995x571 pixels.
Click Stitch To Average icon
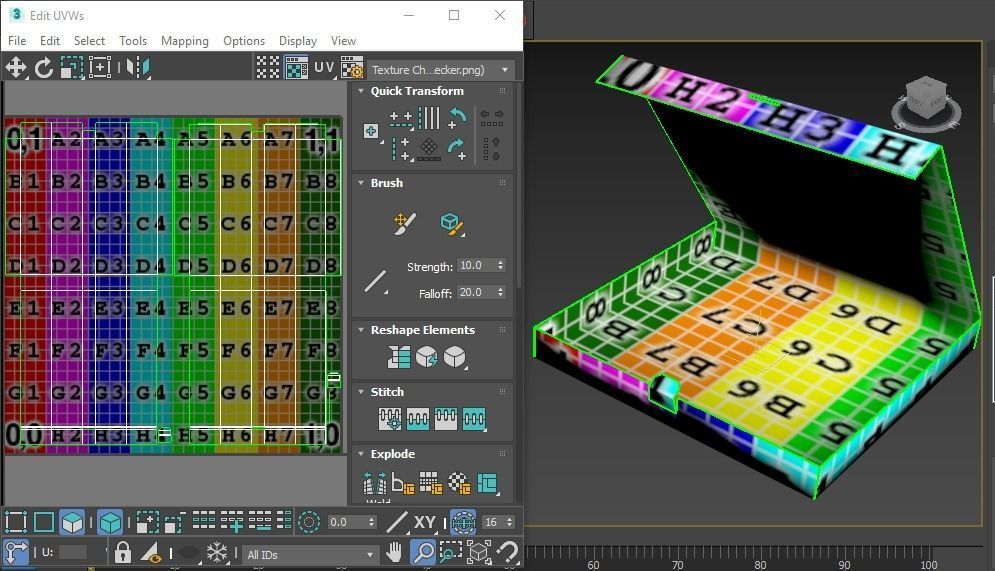click(418, 419)
